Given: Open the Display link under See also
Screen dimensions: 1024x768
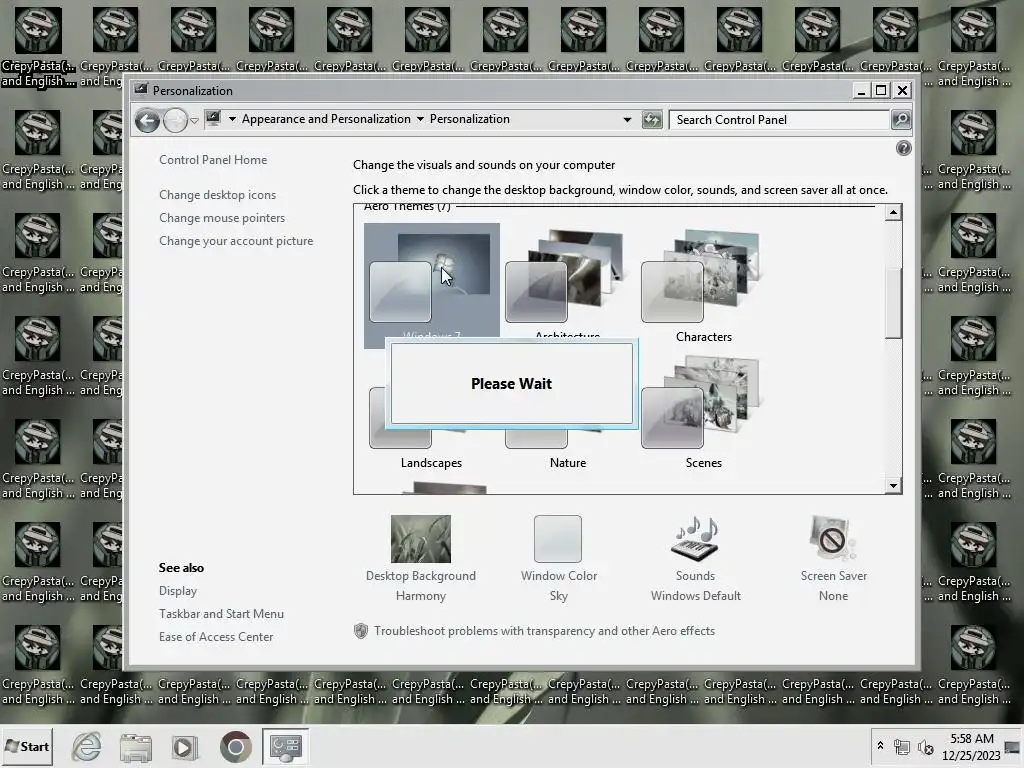Looking at the screenshot, I should tap(178, 591).
